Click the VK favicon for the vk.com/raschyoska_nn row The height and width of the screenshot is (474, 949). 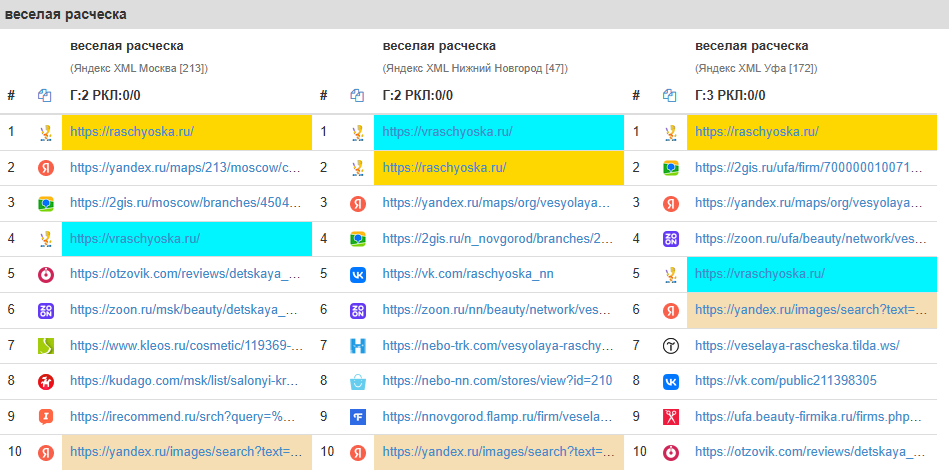358,275
